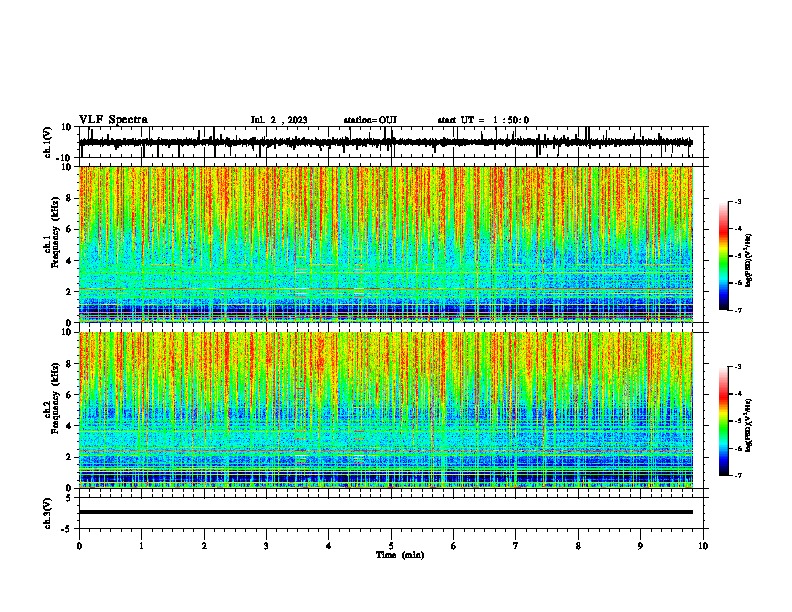
Task: Click the ch.2 spectrogram panel
Action: [x=386, y=410]
